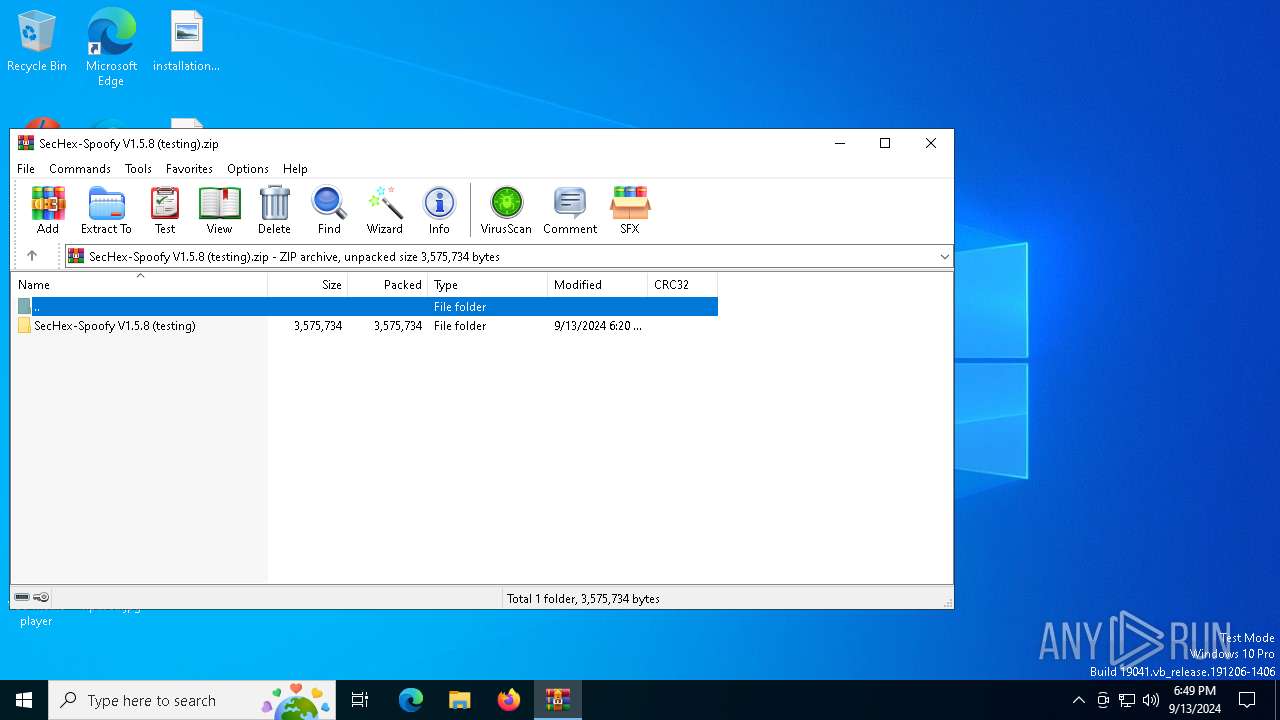The width and height of the screenshot is (1280, 720).
Task: Select the installation image file on desktop
Action: click(x=186, y=42)
